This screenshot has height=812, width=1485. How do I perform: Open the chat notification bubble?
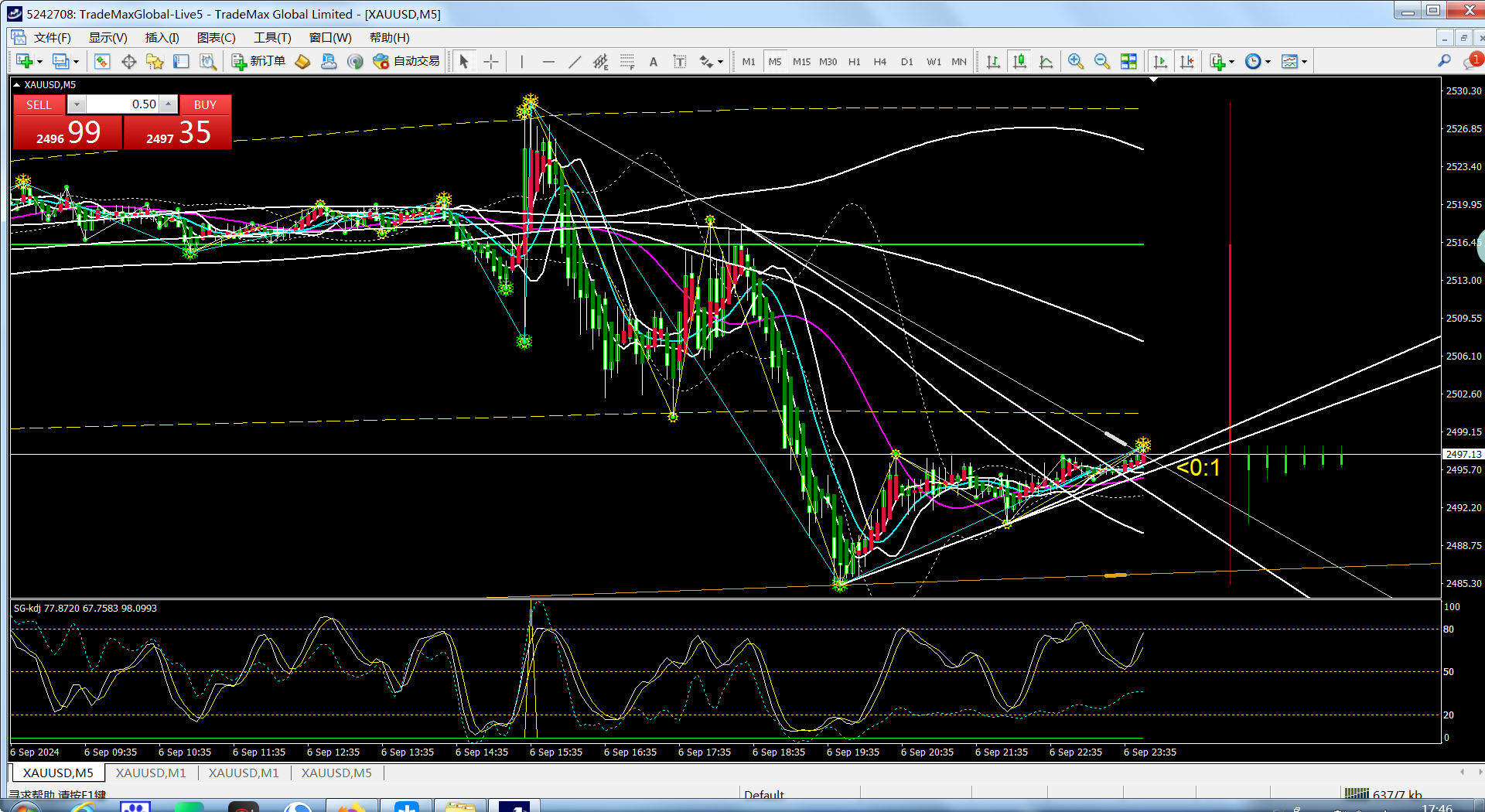pyautogui.click(x=1472, y=61)
